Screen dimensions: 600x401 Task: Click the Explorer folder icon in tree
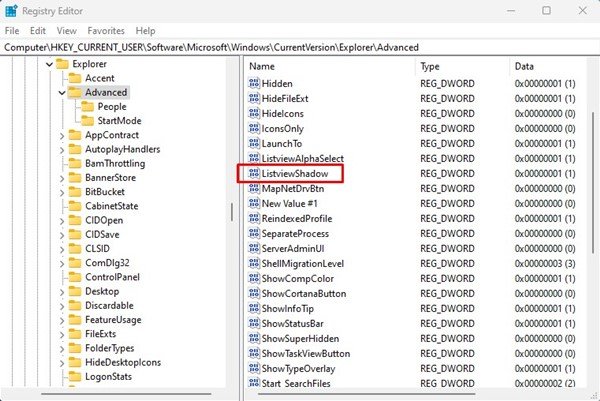[62, 64]
